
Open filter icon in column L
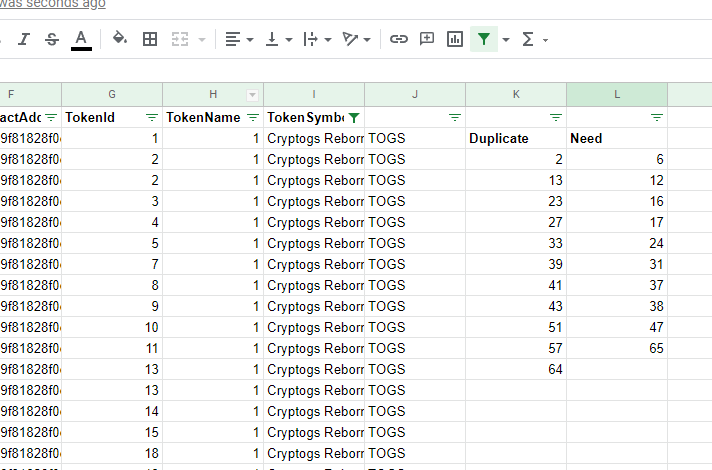coord(657,118)
